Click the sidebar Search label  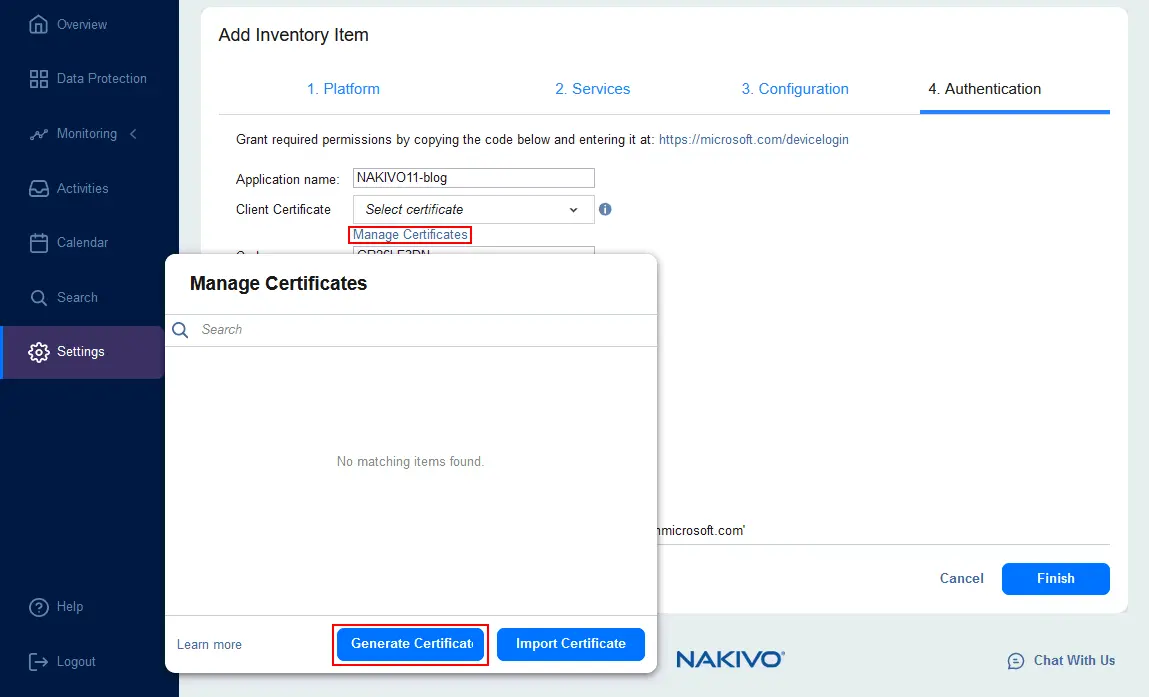[x=77, y=298]
